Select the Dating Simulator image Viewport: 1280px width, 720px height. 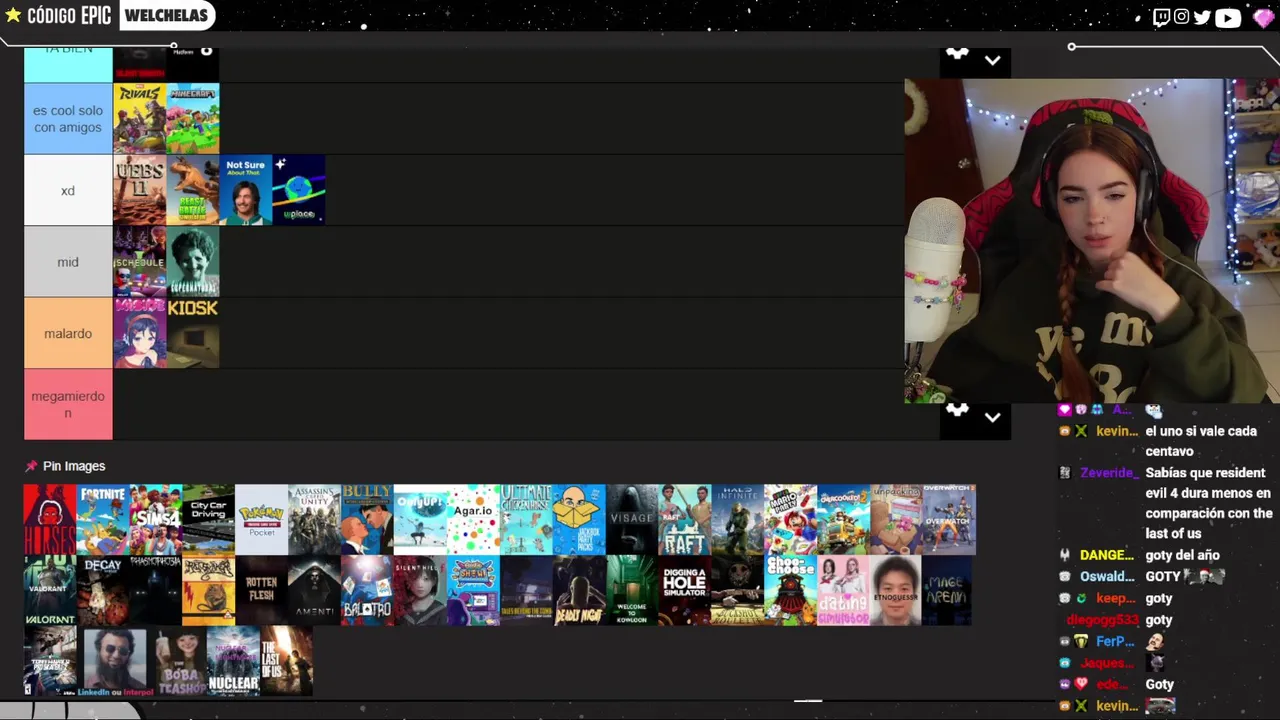(843, 591)
